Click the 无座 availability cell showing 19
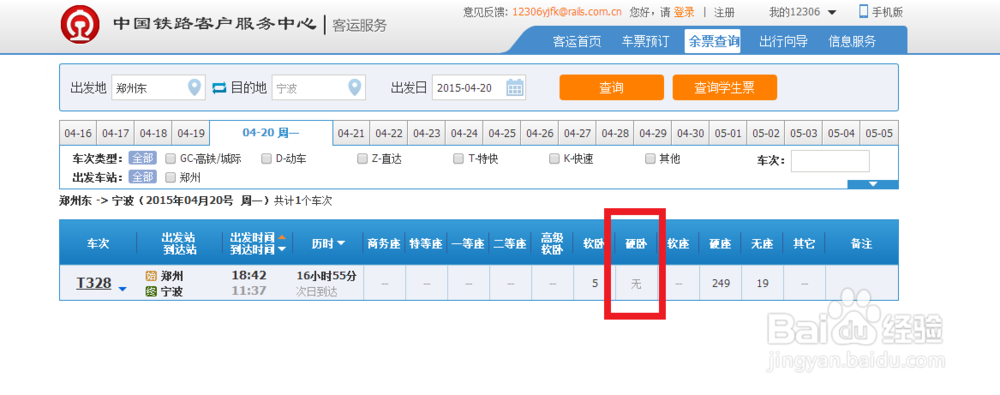This screenshot has height=395, width=1000. pos(762,283)
